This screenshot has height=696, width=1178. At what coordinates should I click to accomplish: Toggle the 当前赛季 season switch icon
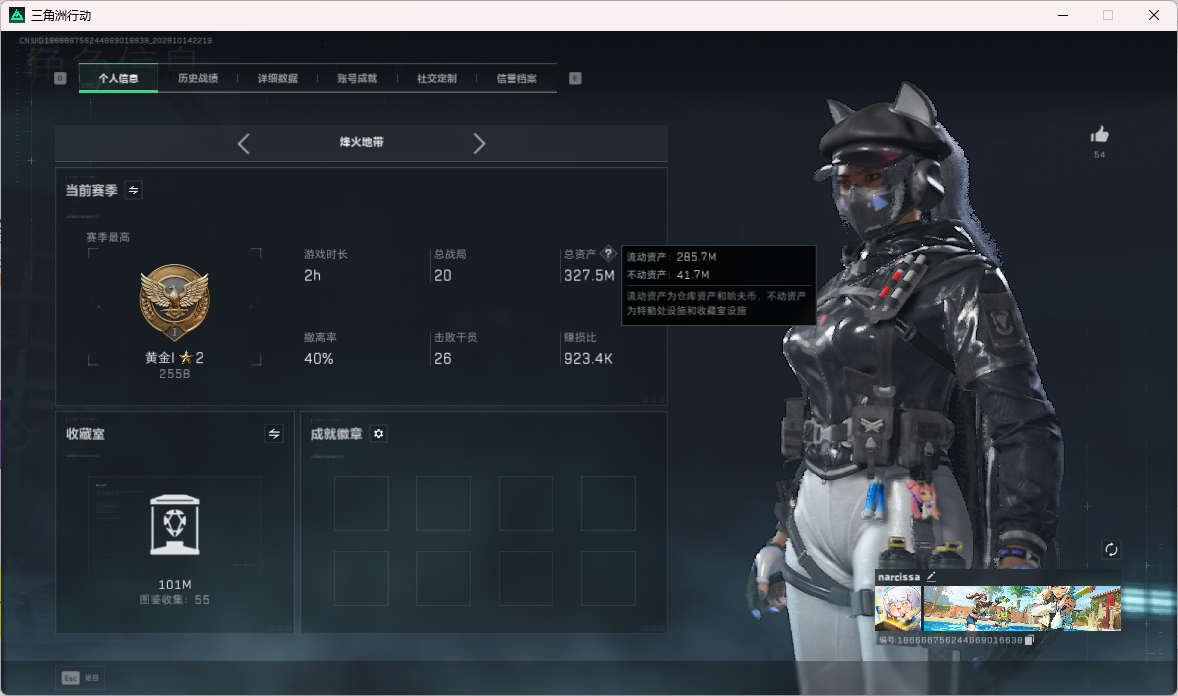click(x=134, y=190)
